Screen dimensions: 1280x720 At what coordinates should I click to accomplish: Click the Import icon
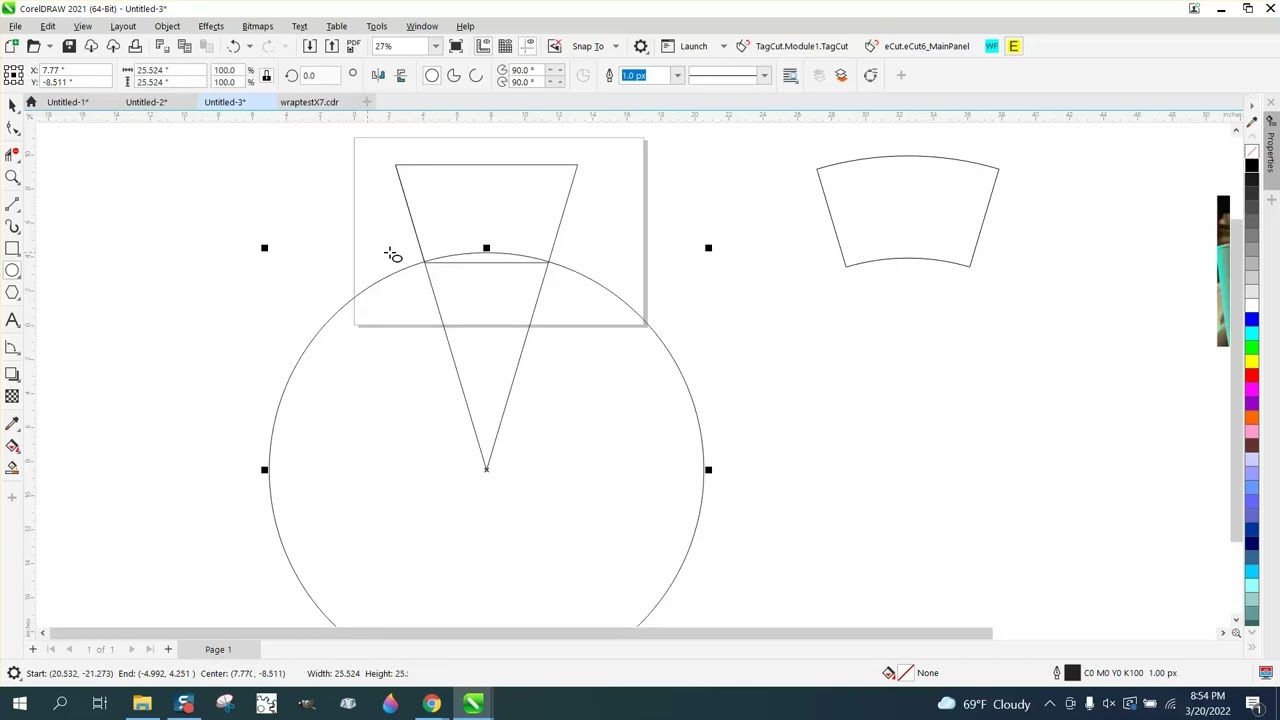coord(310,46)
